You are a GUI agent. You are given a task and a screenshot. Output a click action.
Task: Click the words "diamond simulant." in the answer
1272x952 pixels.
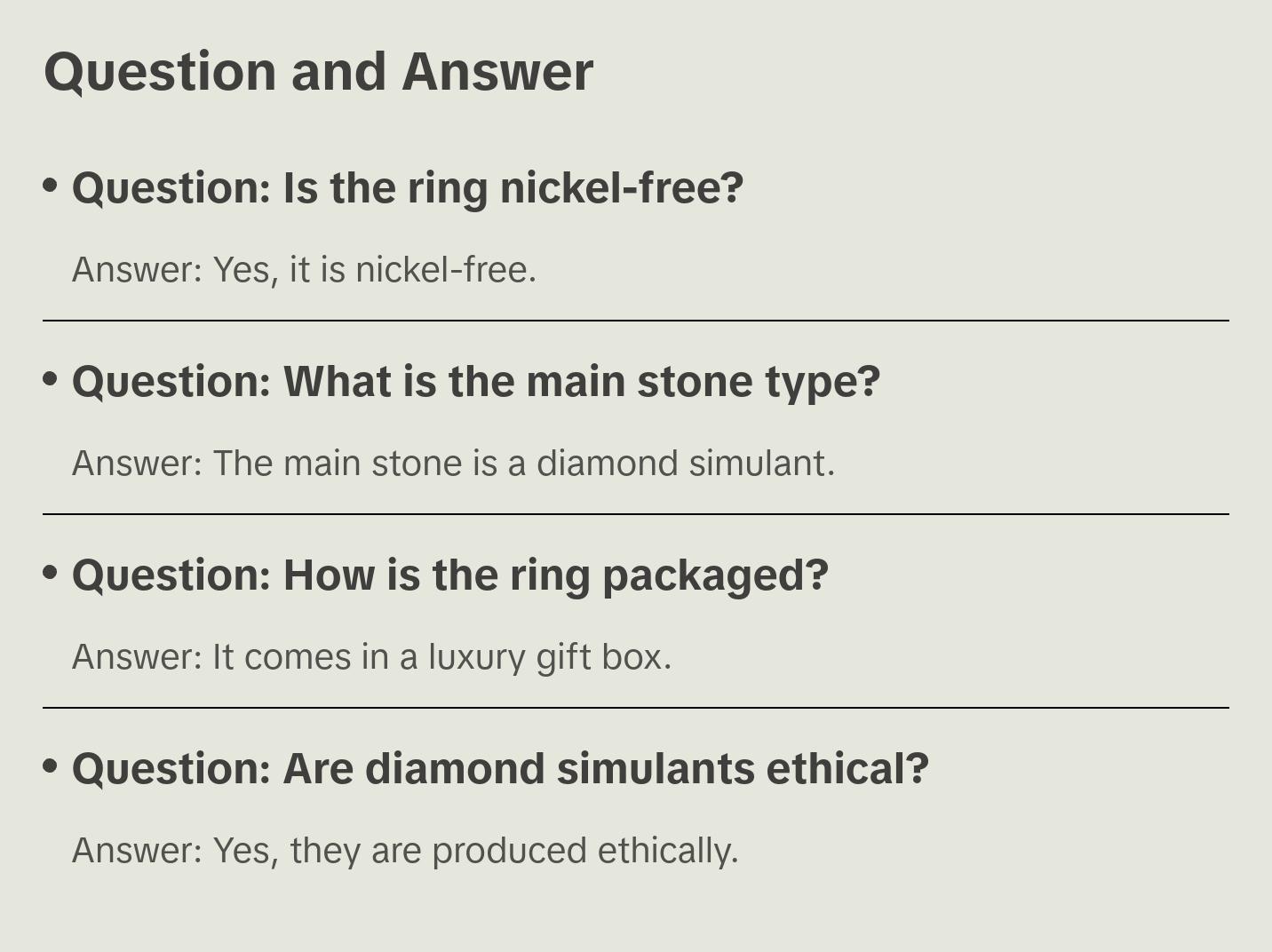click(686, 464)
